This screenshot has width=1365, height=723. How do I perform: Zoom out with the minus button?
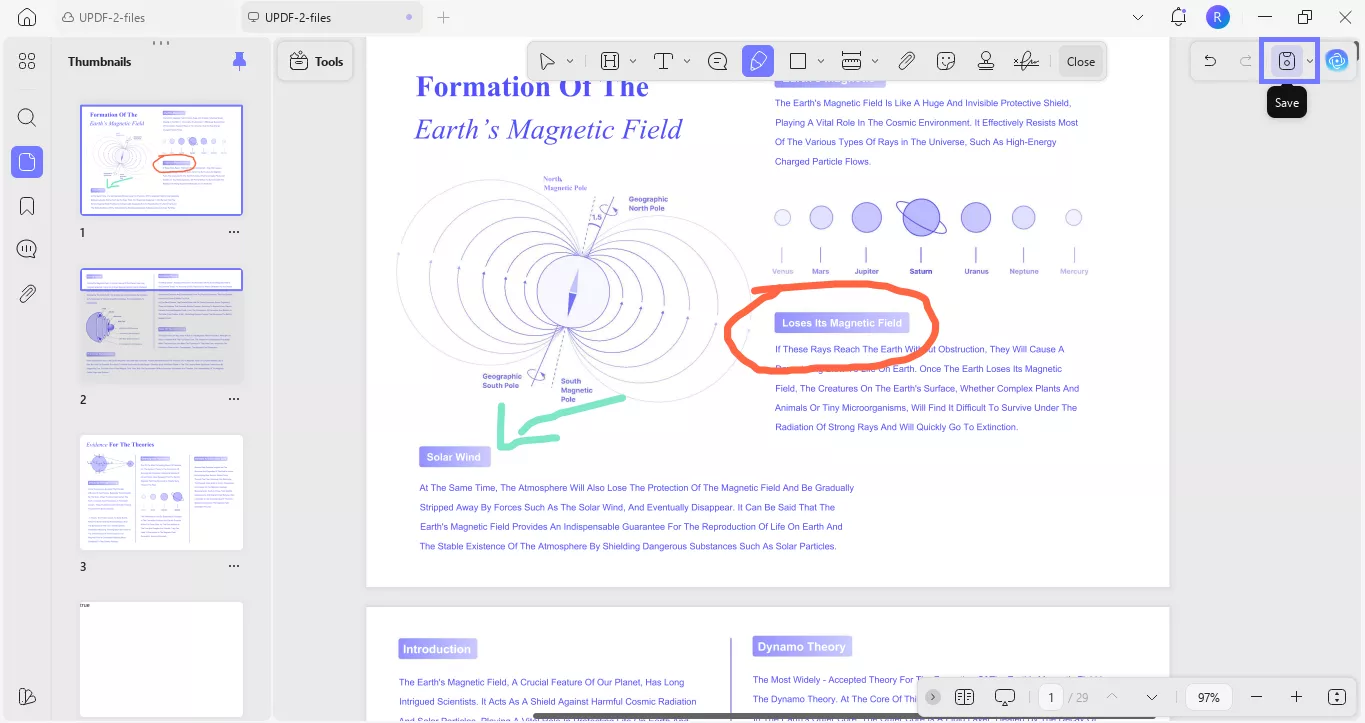(x=1257, y=697)
